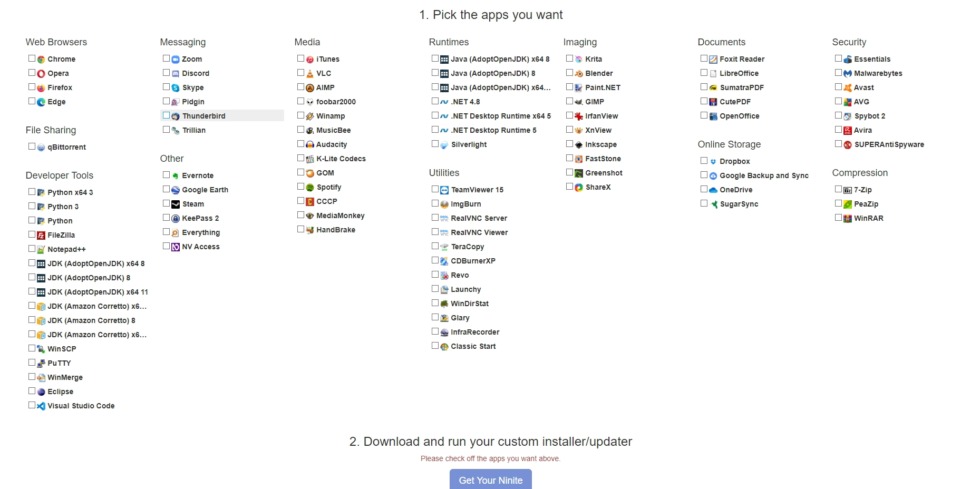This screenshot has height=489, width=980.
Task: Click the Blender icon
Action: [579, 74]
